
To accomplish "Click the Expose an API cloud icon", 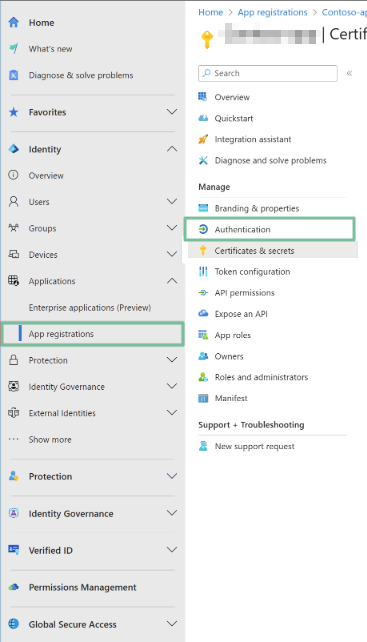I will tap(203, 314).
